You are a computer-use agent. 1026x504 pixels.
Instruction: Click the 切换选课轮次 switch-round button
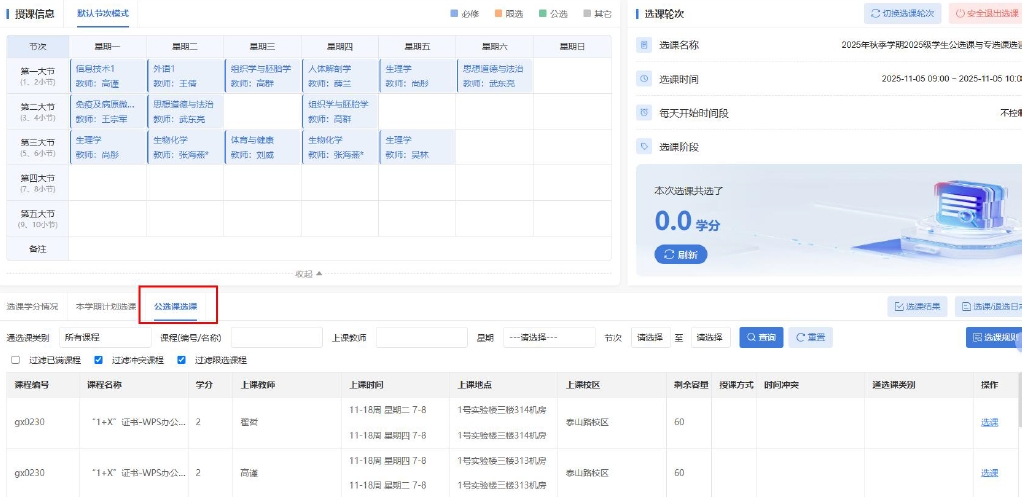[902, 14]
